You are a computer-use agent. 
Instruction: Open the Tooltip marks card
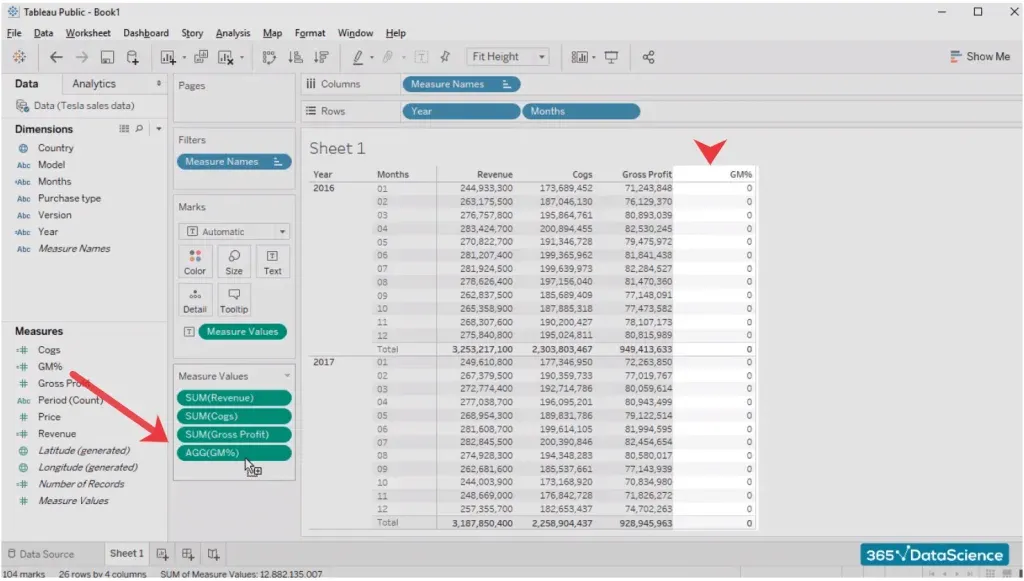(x=234, y=300)
